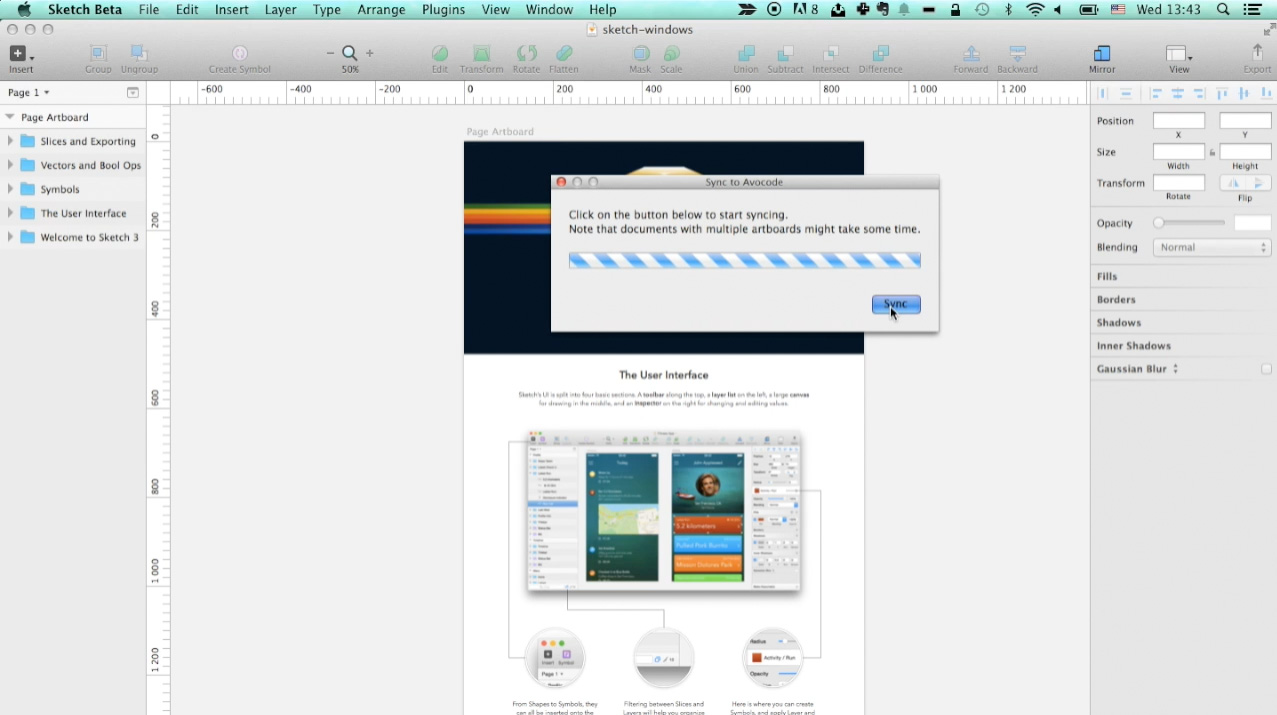This screenshot has height=715, width=1277.
Task: Apply Subtract boolean operation
Action: 786,54
